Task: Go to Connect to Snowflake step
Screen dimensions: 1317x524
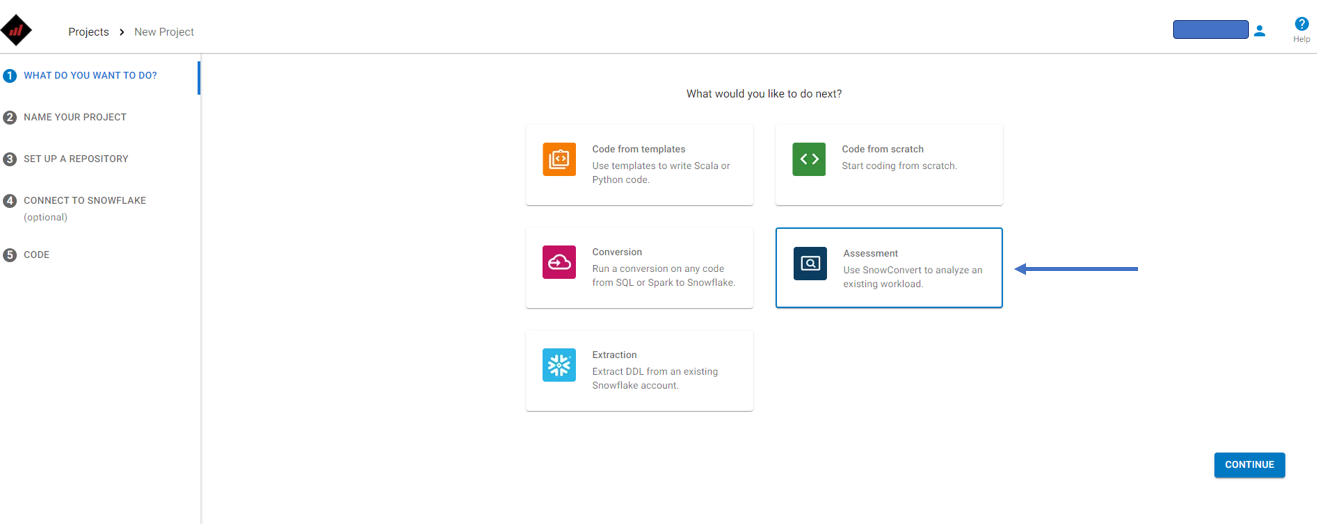Action: coord(85,200)
